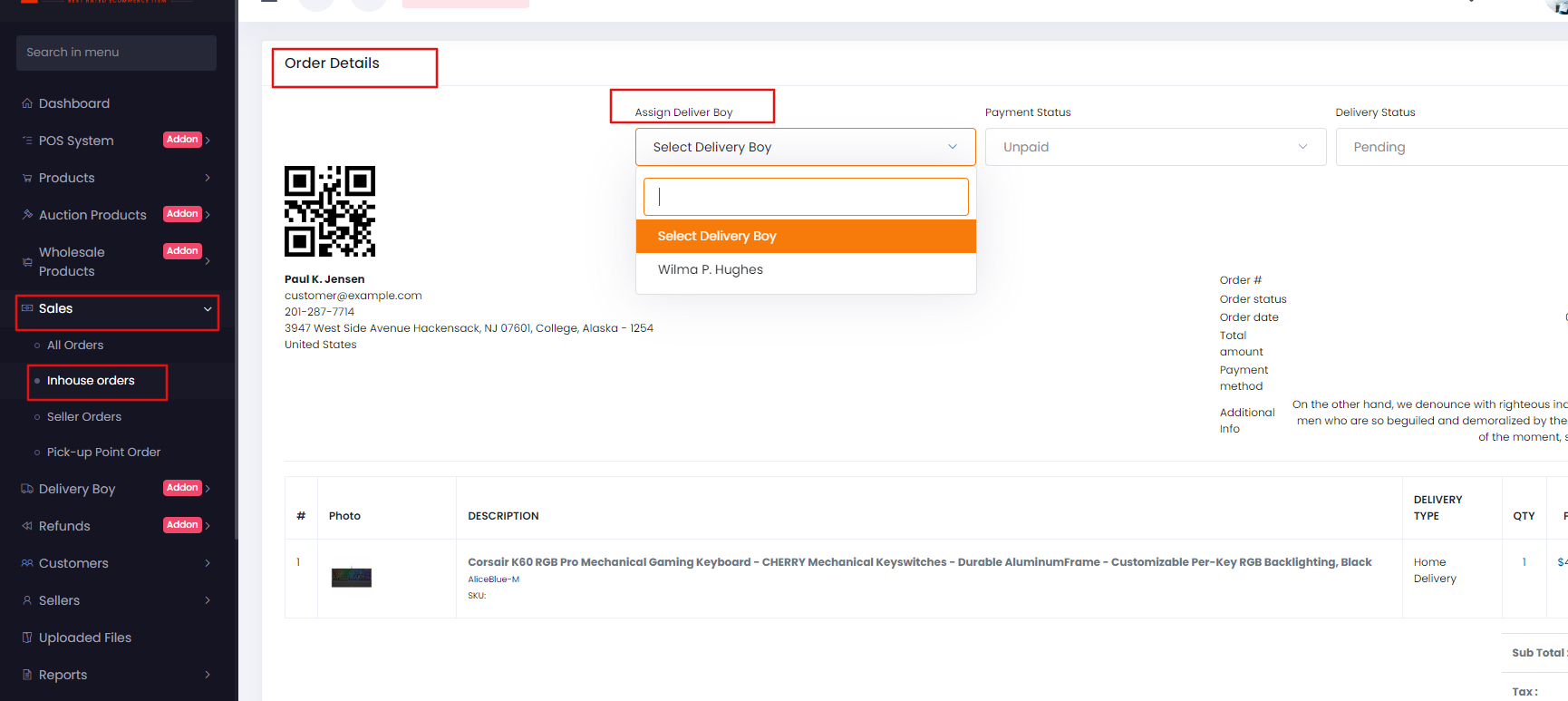Click the POS System list icon
The height and width of the screenshot is (701, 1568).
[x=27, y=141]
